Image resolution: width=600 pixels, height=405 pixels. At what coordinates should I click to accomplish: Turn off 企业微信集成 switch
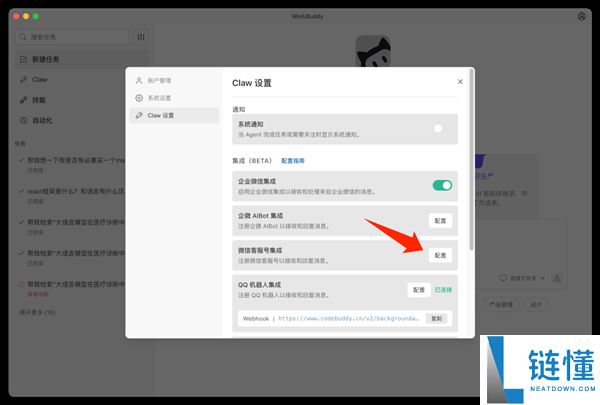click(442, 185)
